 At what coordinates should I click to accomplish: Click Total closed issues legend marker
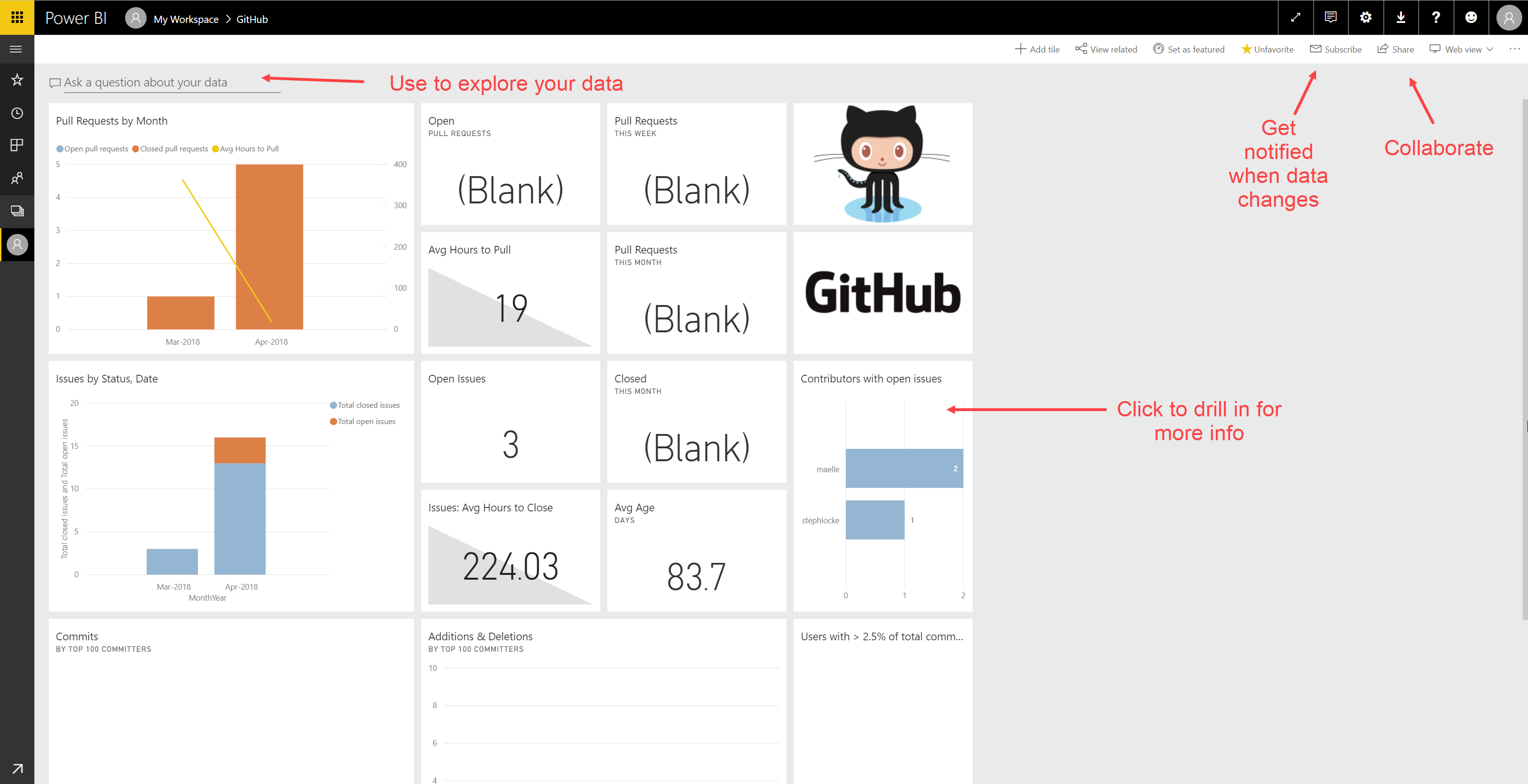(333, 405)
